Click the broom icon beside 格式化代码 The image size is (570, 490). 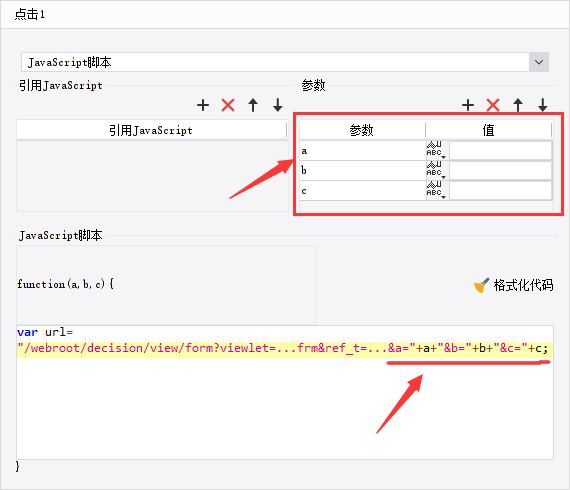481,285
